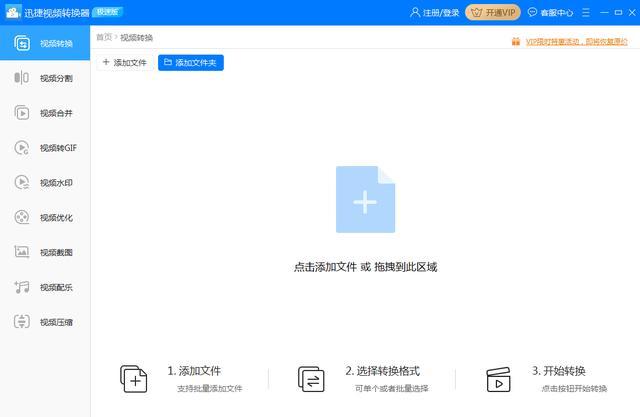Click the user avatar icon near 注册/登录
This screenshot has height=417, width=640.
415,12
